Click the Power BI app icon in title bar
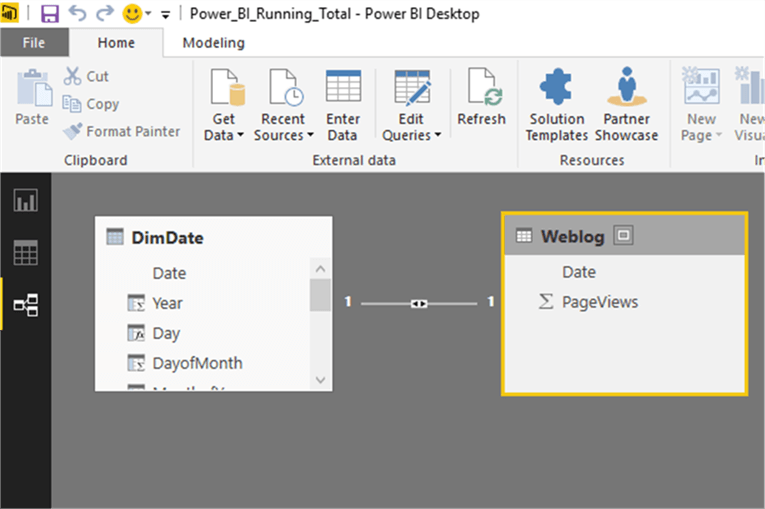 pos(9,13)
